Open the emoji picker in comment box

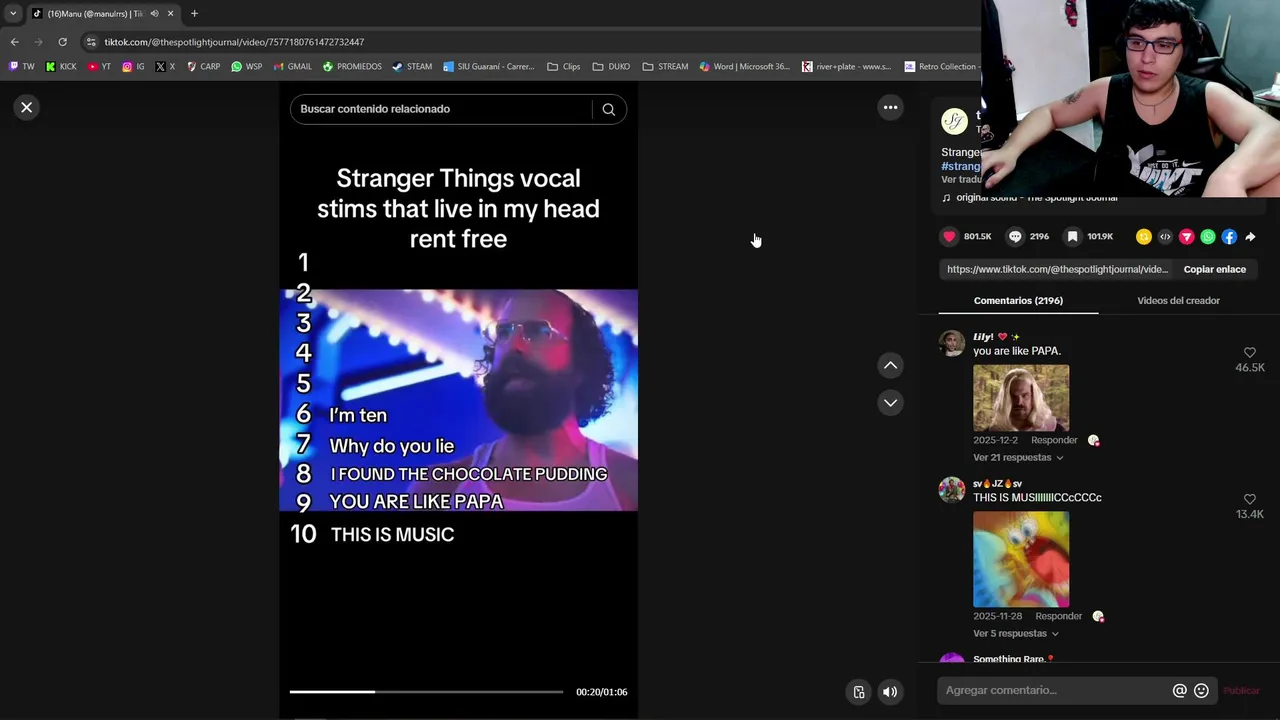(x=1201, y=690)
